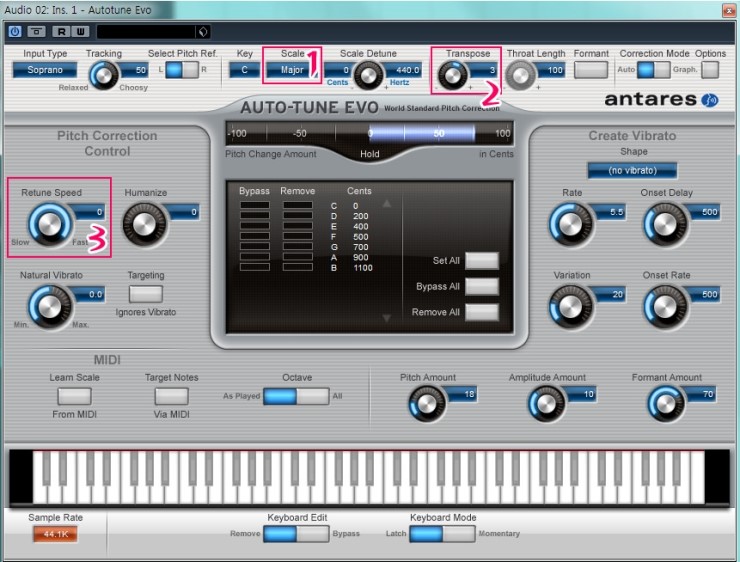Click the Formant Amount value 70
The image size is (740, 562).
(x=701, y=394)
